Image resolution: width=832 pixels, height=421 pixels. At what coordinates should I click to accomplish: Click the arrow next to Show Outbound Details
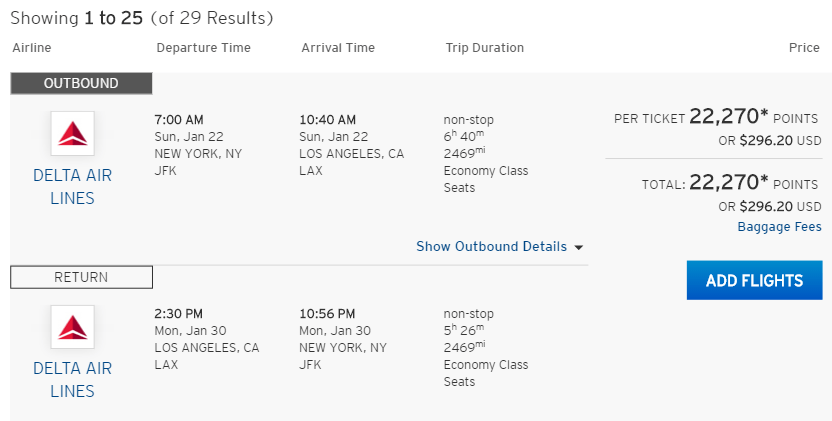click(x=579, y=247)
